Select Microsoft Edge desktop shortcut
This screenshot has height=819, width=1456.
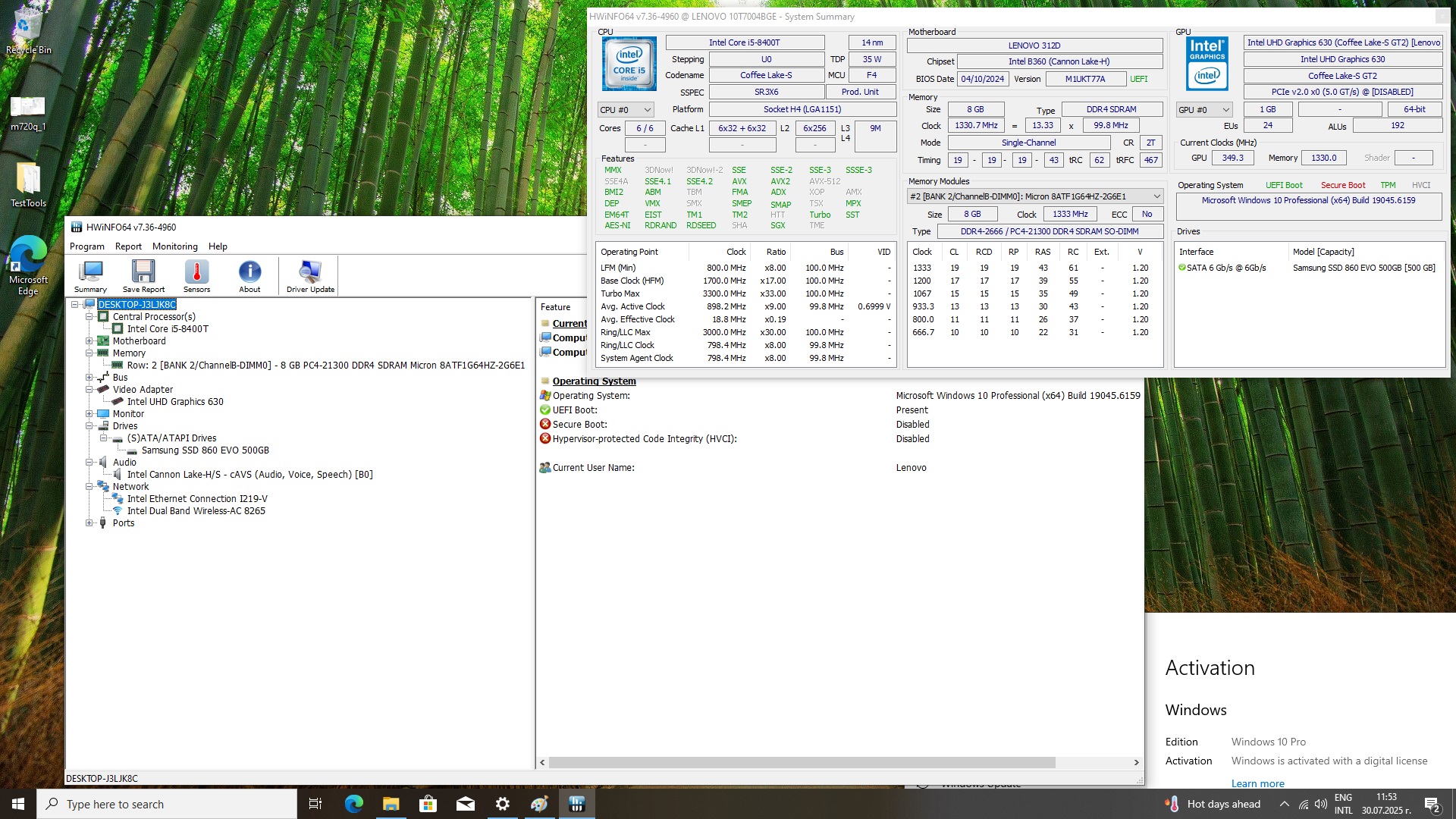[x=29, y=265]
